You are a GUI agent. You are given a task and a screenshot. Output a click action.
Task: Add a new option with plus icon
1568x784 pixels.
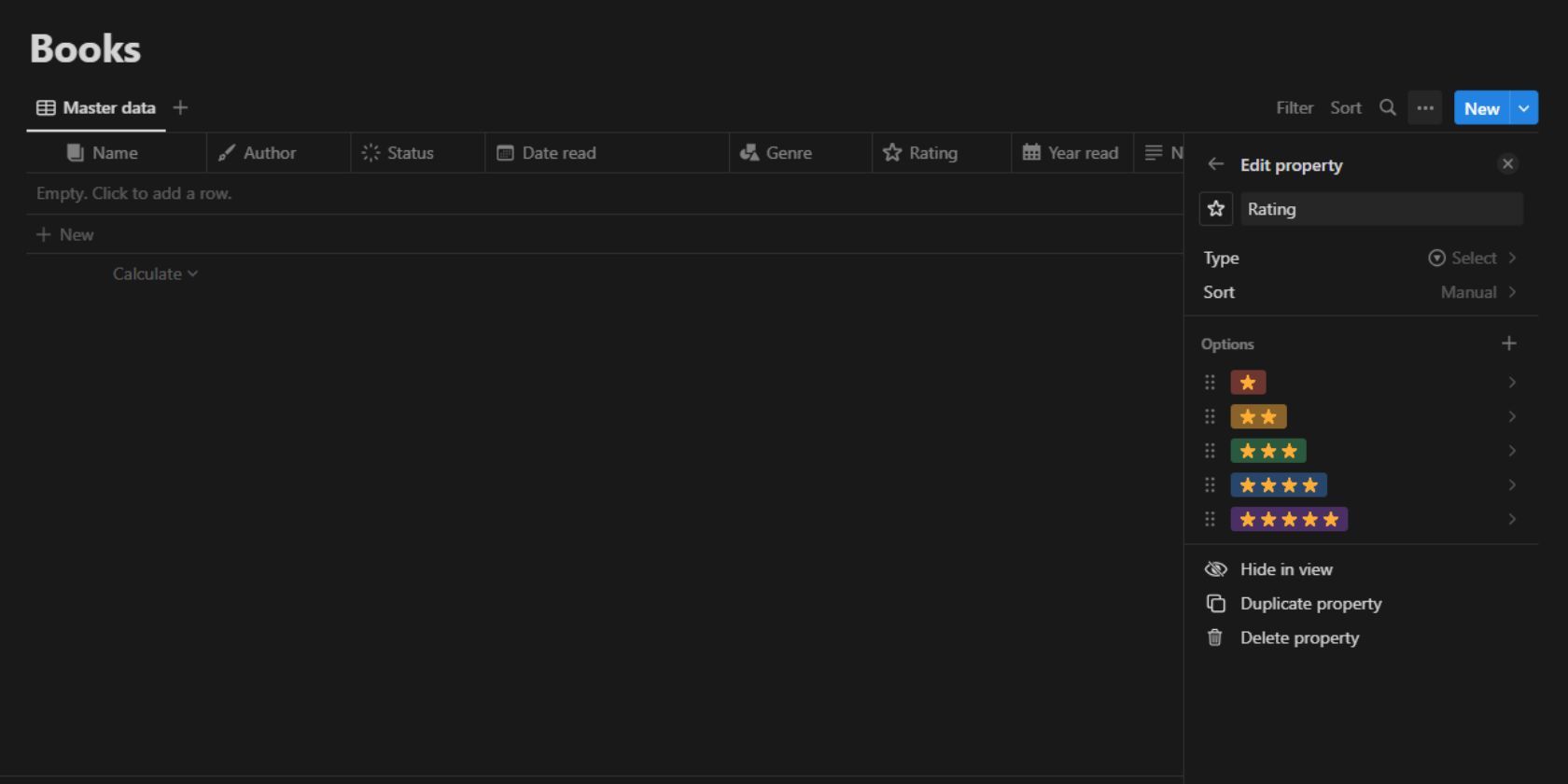1509,343
